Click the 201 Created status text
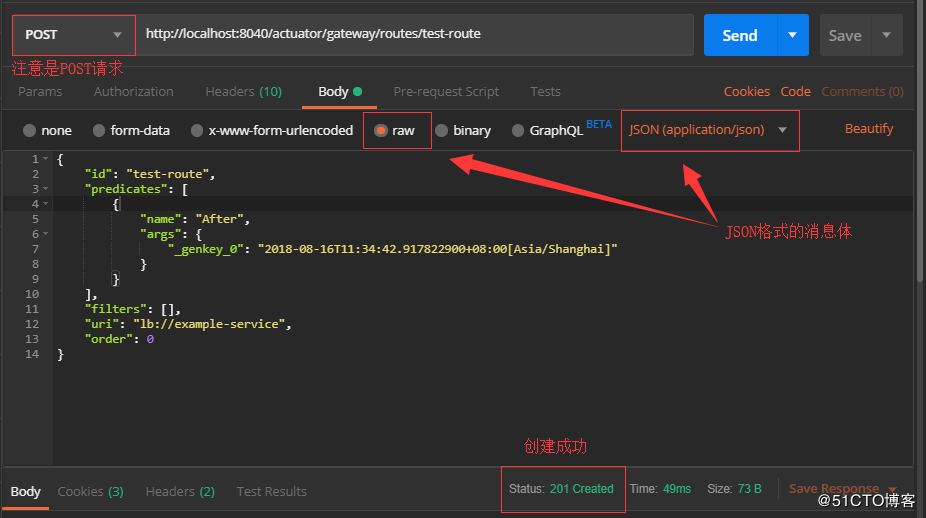926x518 pixels. click(582, 489)
